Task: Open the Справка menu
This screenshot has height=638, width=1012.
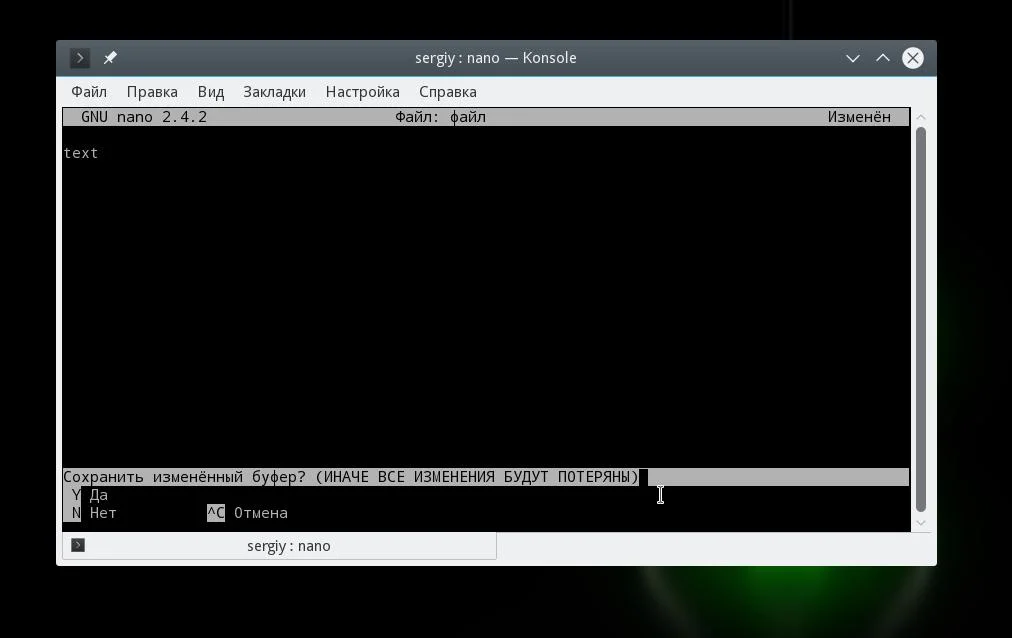Action: point(448,92)
